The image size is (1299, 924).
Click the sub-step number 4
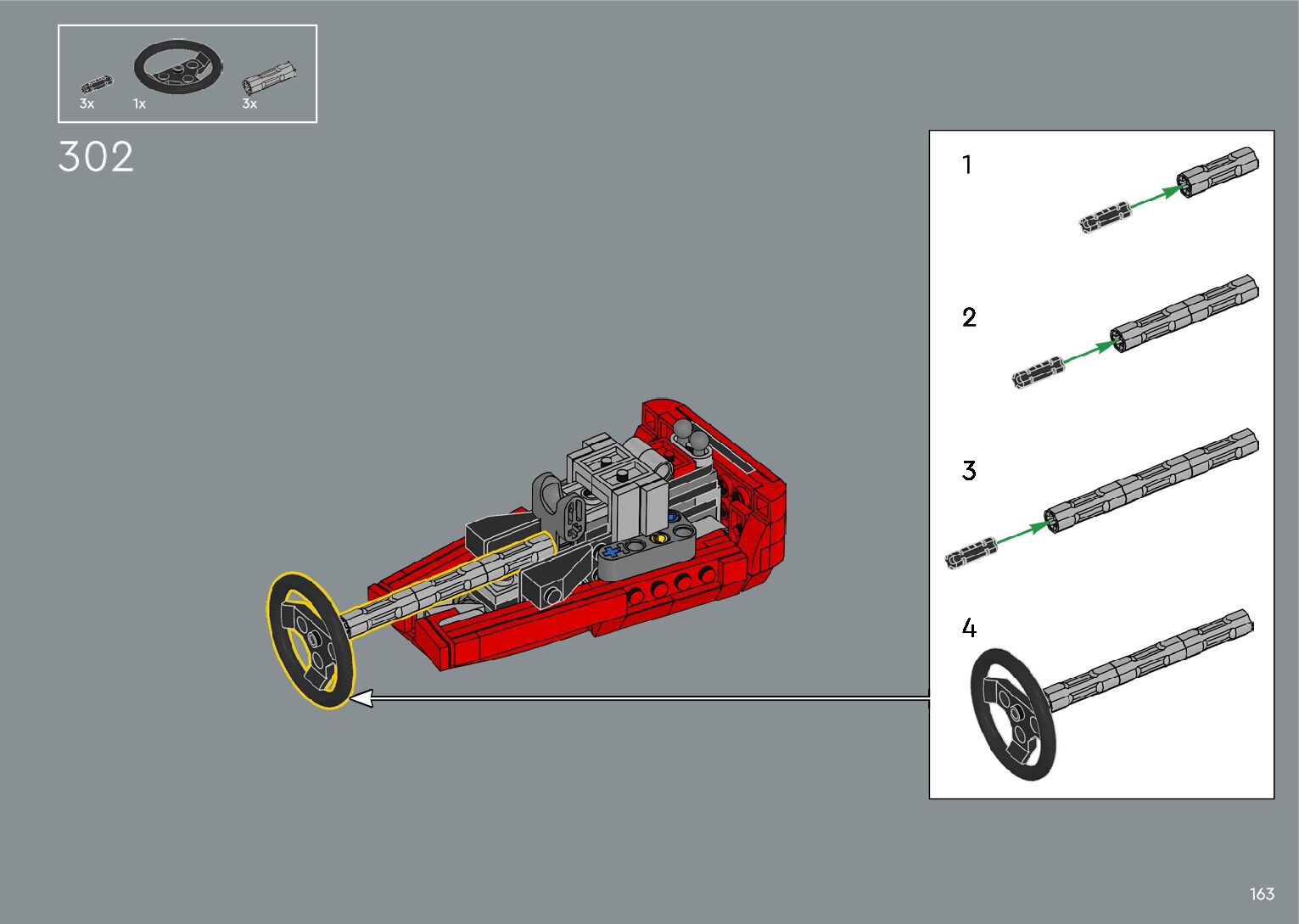[969, 629]
